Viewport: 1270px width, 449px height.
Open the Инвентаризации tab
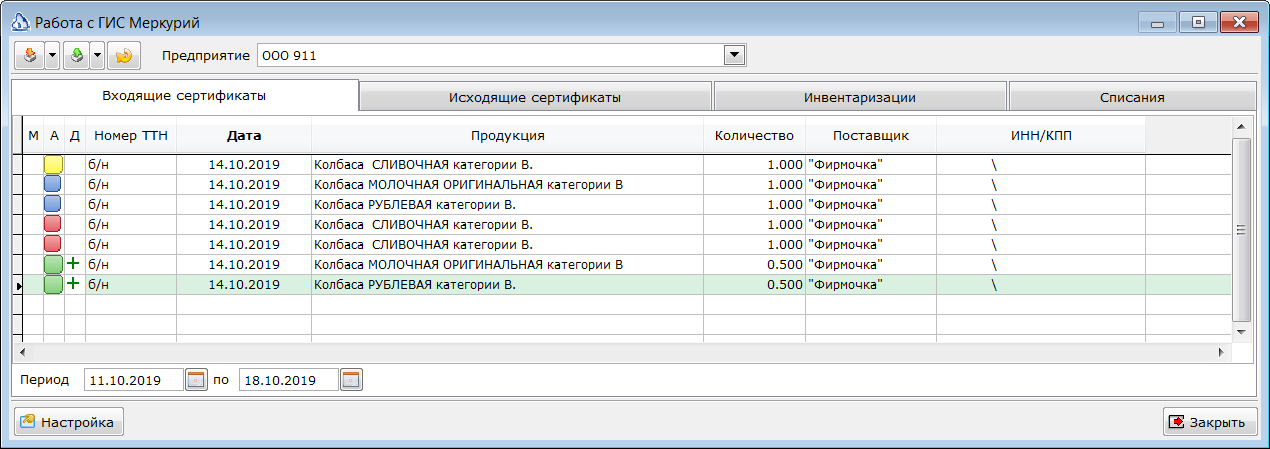click(860, 98)
